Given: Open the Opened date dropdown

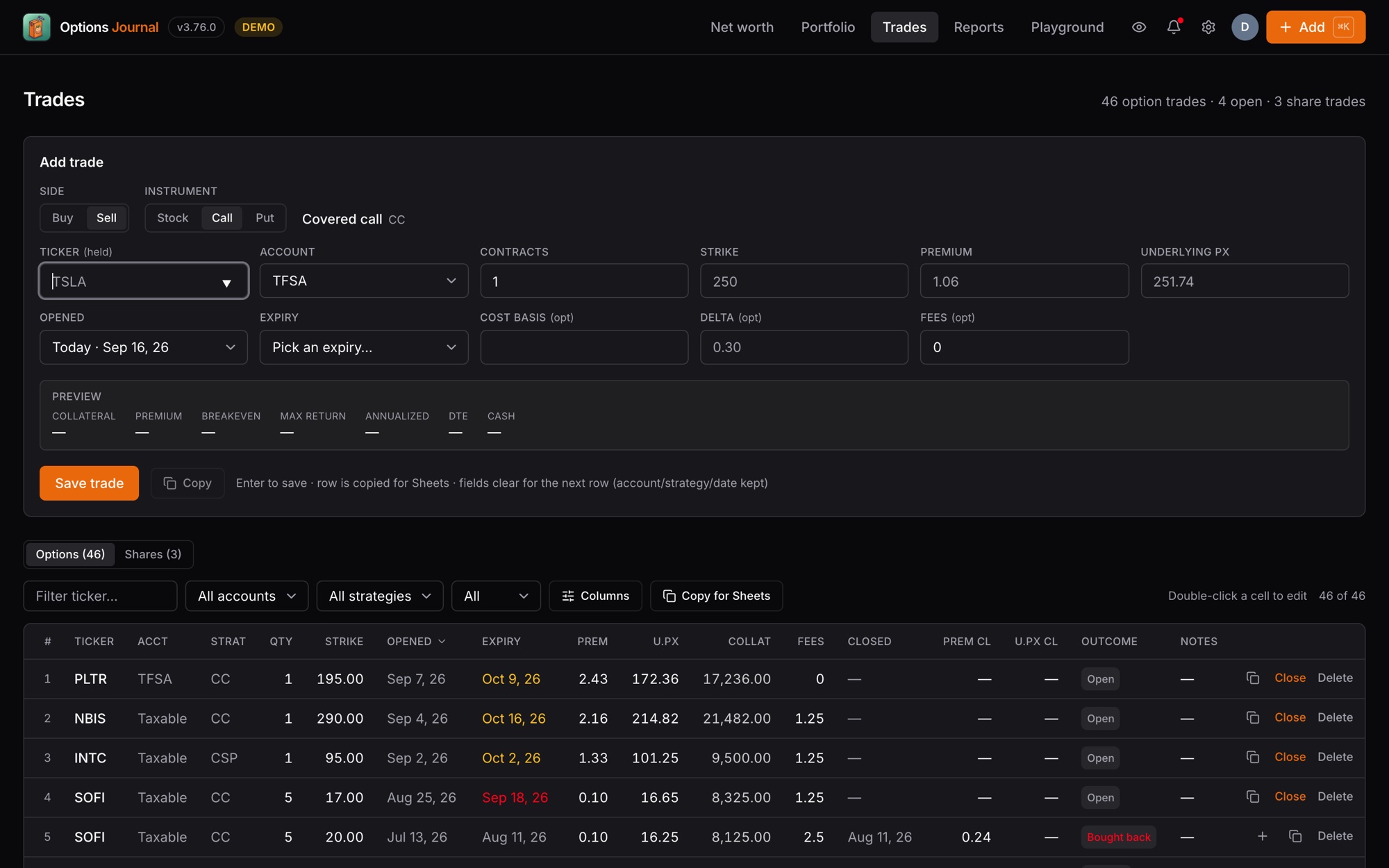Looking at the screenshot, I should (x=144, y=347).
